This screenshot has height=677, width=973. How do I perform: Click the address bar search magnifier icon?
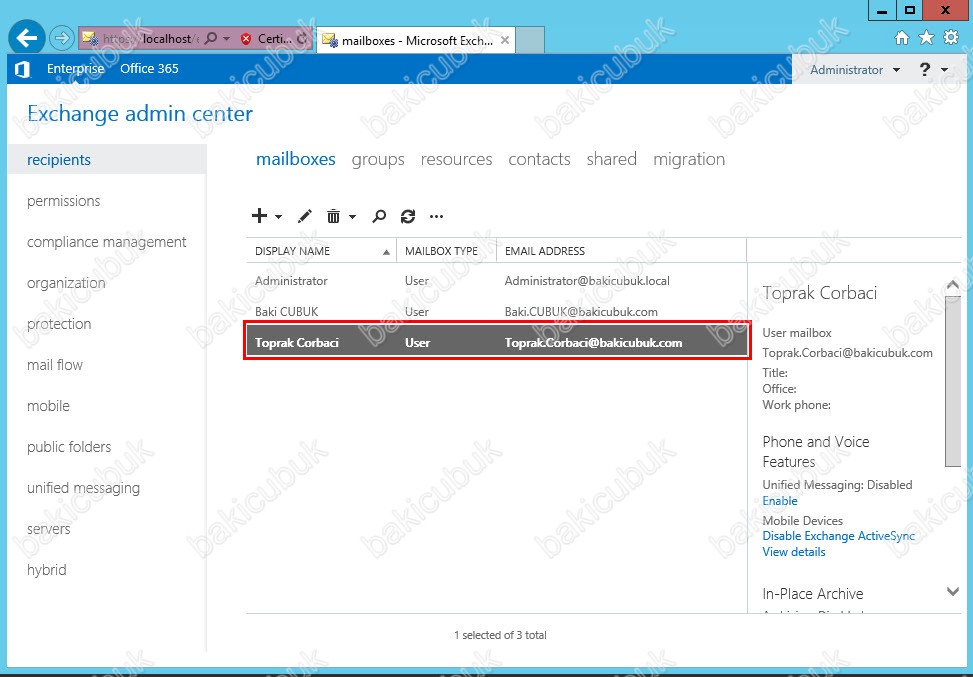tap(210, 38)
